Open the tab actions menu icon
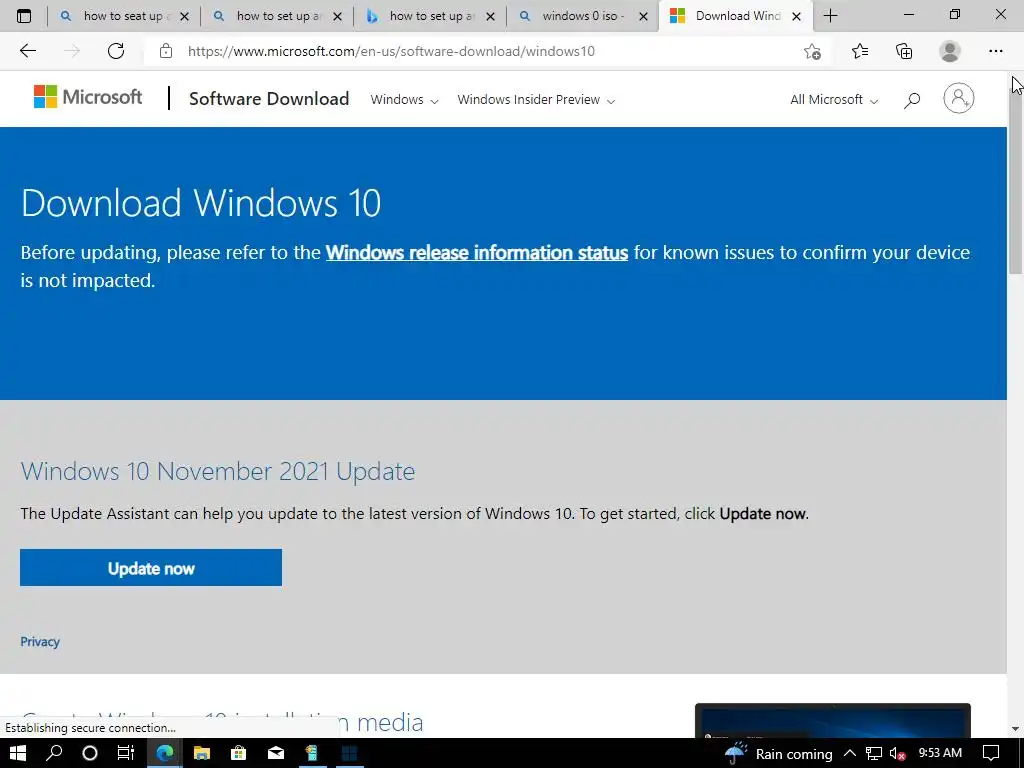 click(24, 16)
